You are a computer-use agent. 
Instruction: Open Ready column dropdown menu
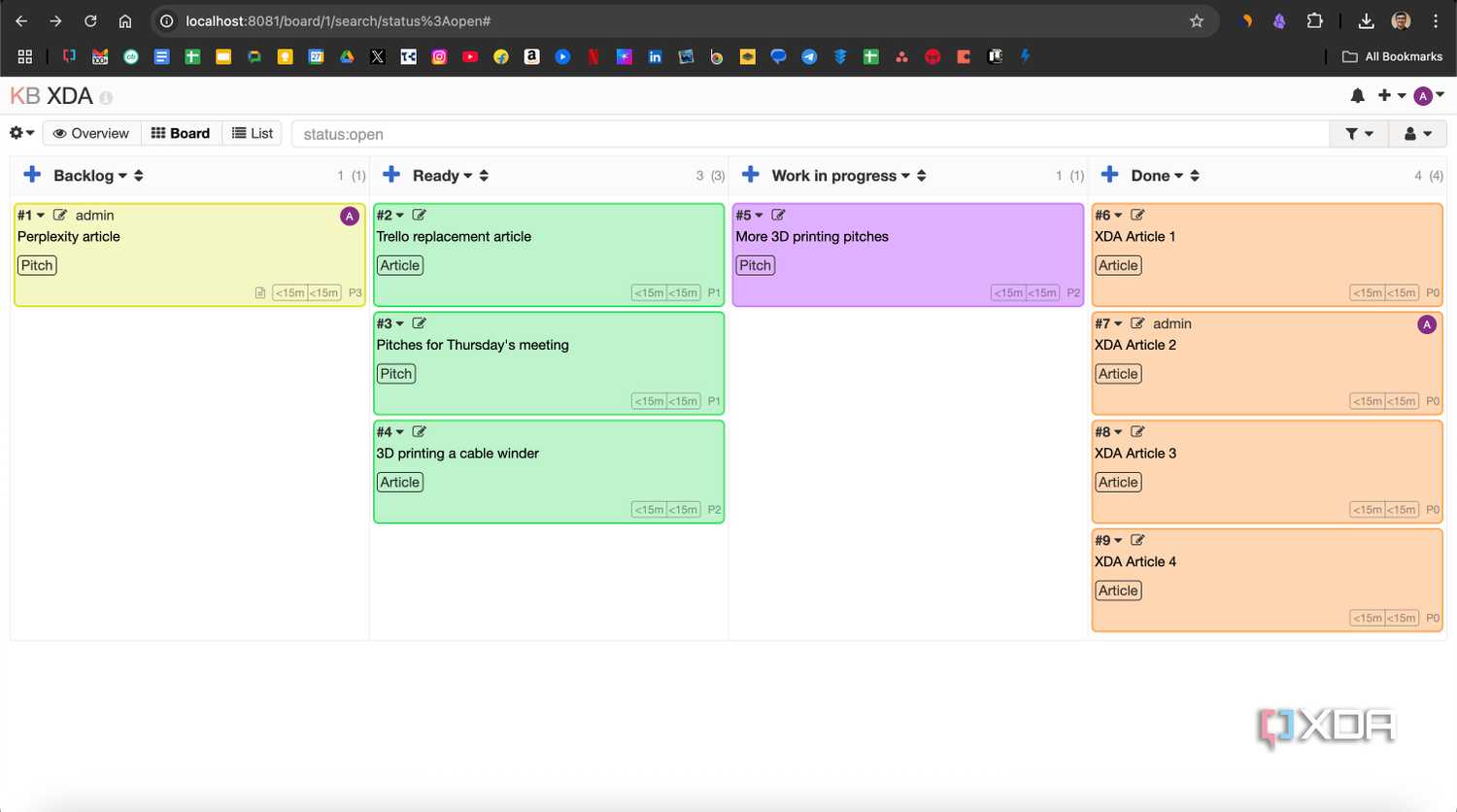tap(442, 176)
